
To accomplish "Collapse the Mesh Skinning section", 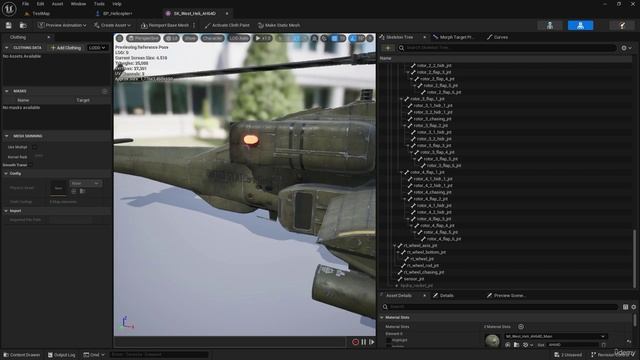I will [x=7, y=136].
